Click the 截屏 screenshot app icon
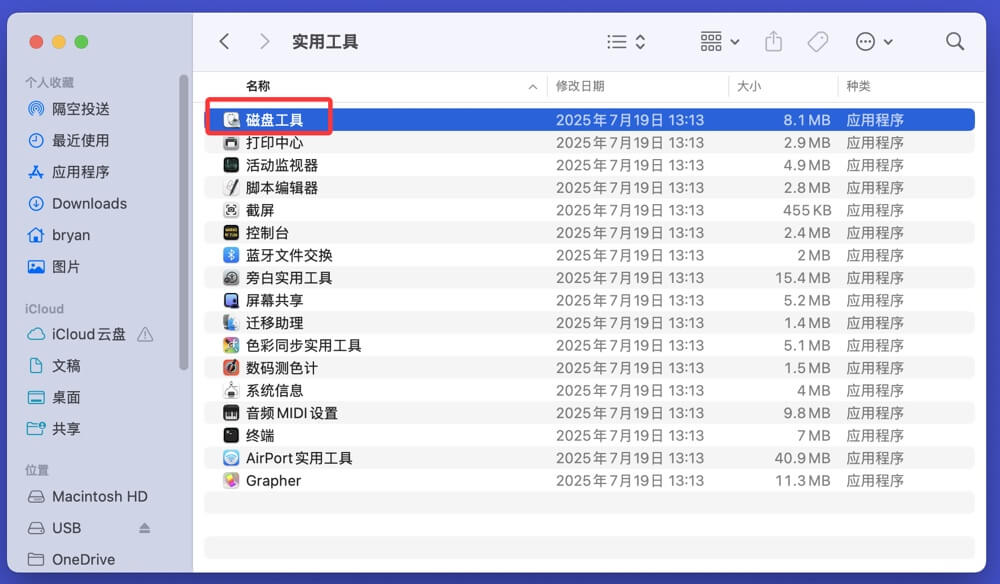Image resolution: width=1000 pixels, height=584 pixels. coord(229,209)
